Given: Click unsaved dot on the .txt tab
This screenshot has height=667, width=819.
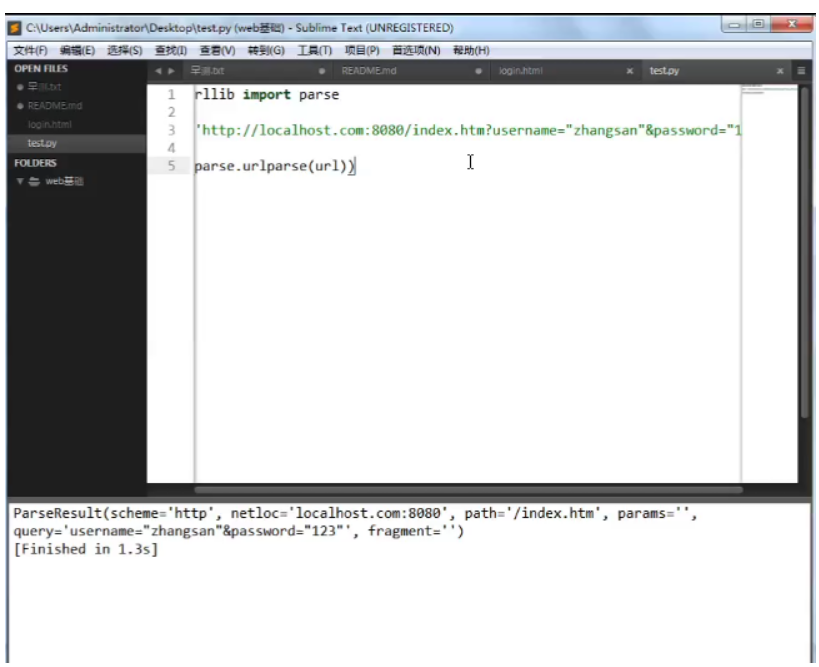Looking at the screenshot, I should (x=322, y=71).
